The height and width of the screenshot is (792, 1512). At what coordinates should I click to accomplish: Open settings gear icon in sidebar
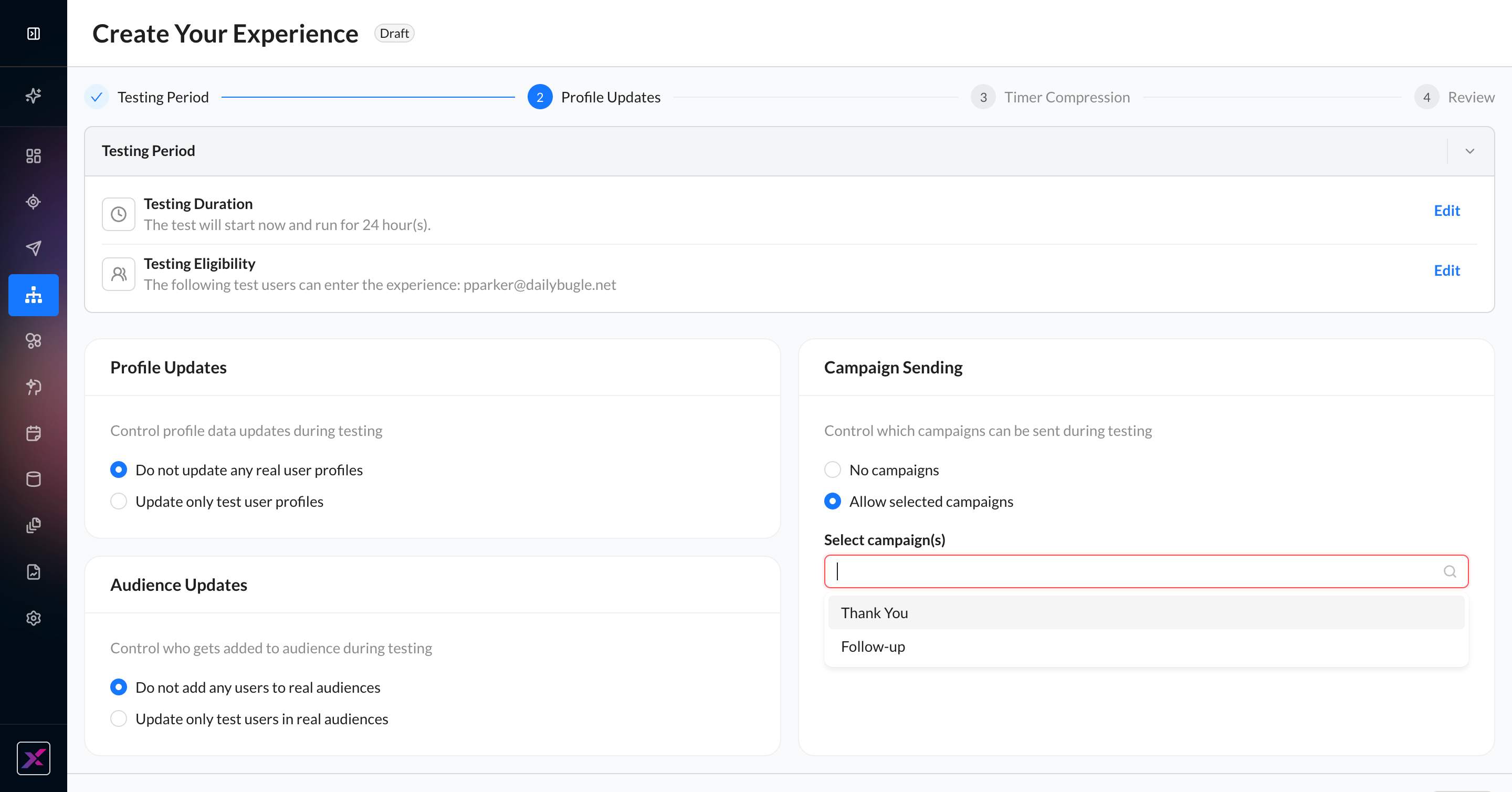[34, 618]
